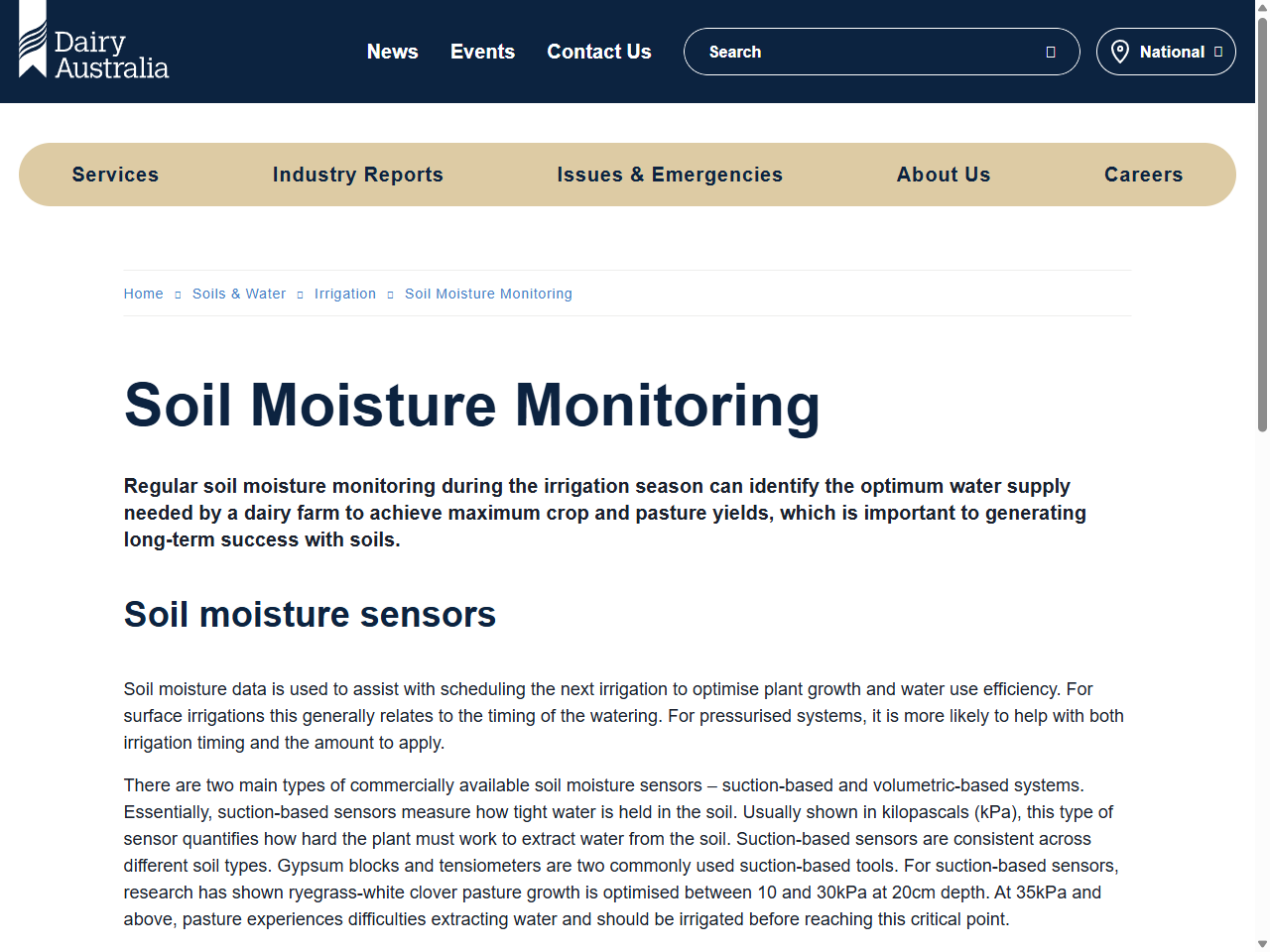Go to Irrigation from the breadcrumb
Image resolution: width=1270 pixels, height=952 pixels.
point(344,294)
